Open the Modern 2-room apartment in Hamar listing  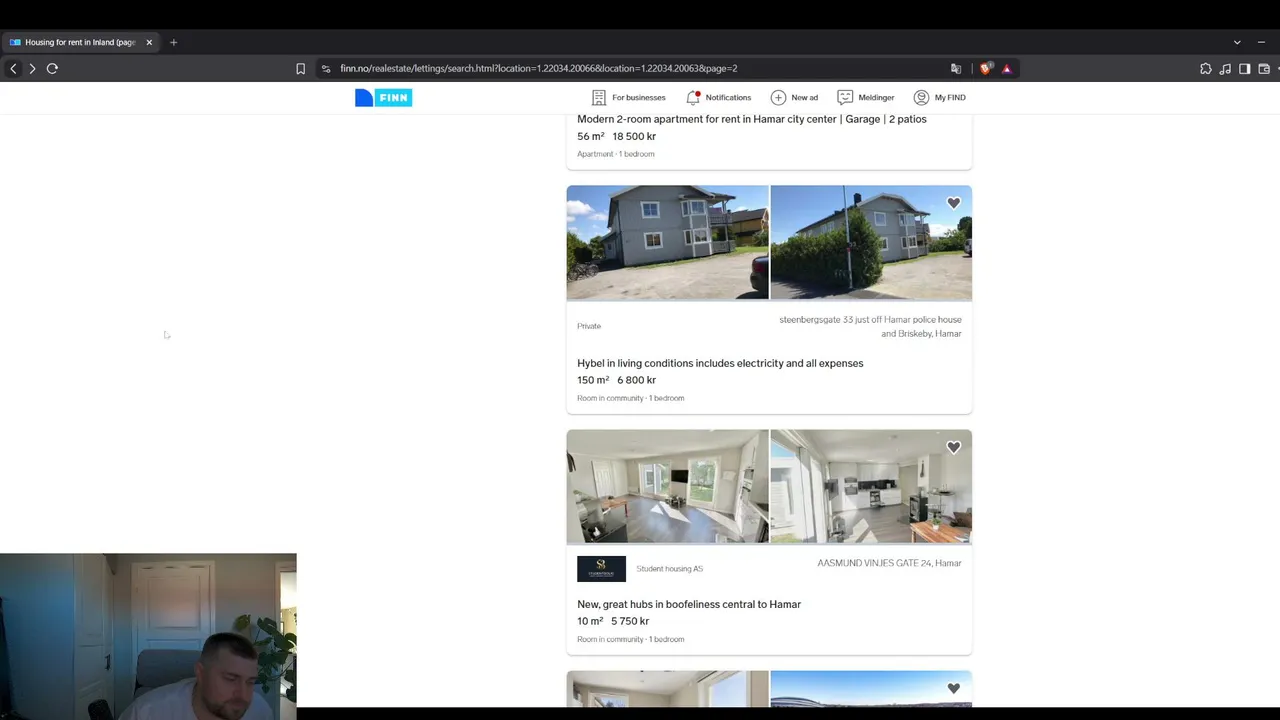[752, 119]
